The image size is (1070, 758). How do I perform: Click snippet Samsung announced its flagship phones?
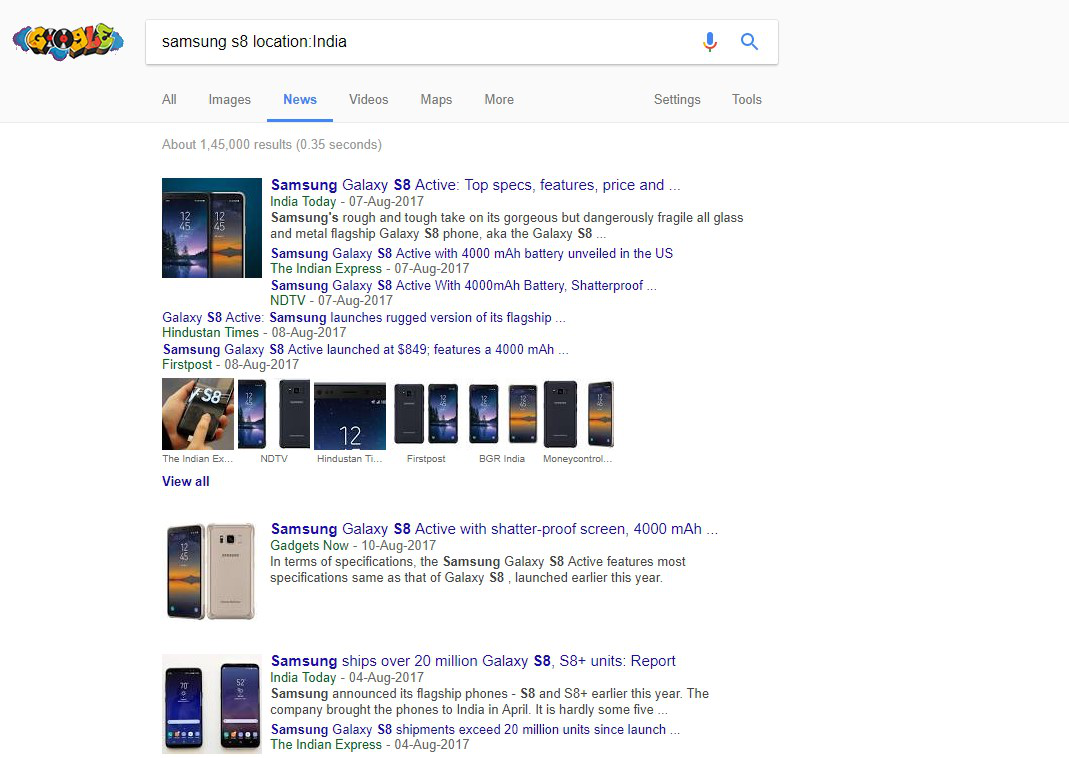point(489,702)
